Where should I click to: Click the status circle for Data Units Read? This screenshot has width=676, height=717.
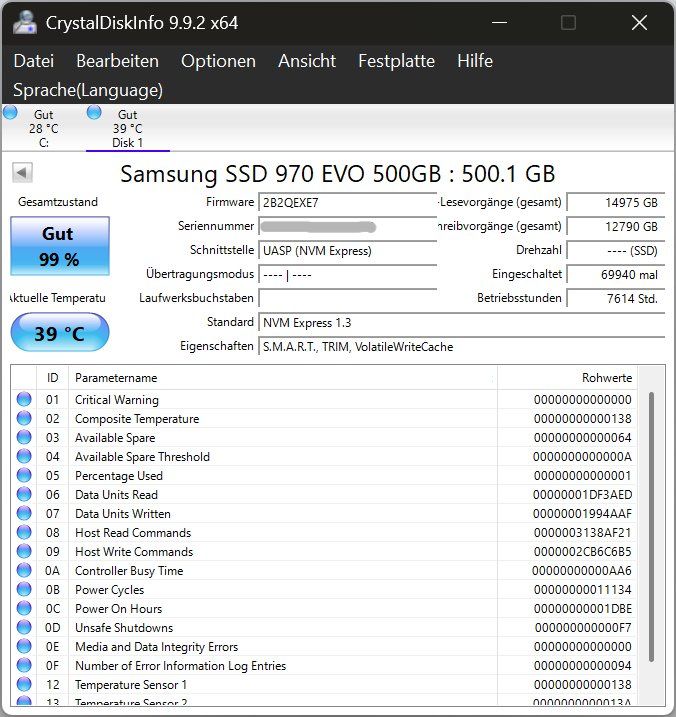(24, 494)
